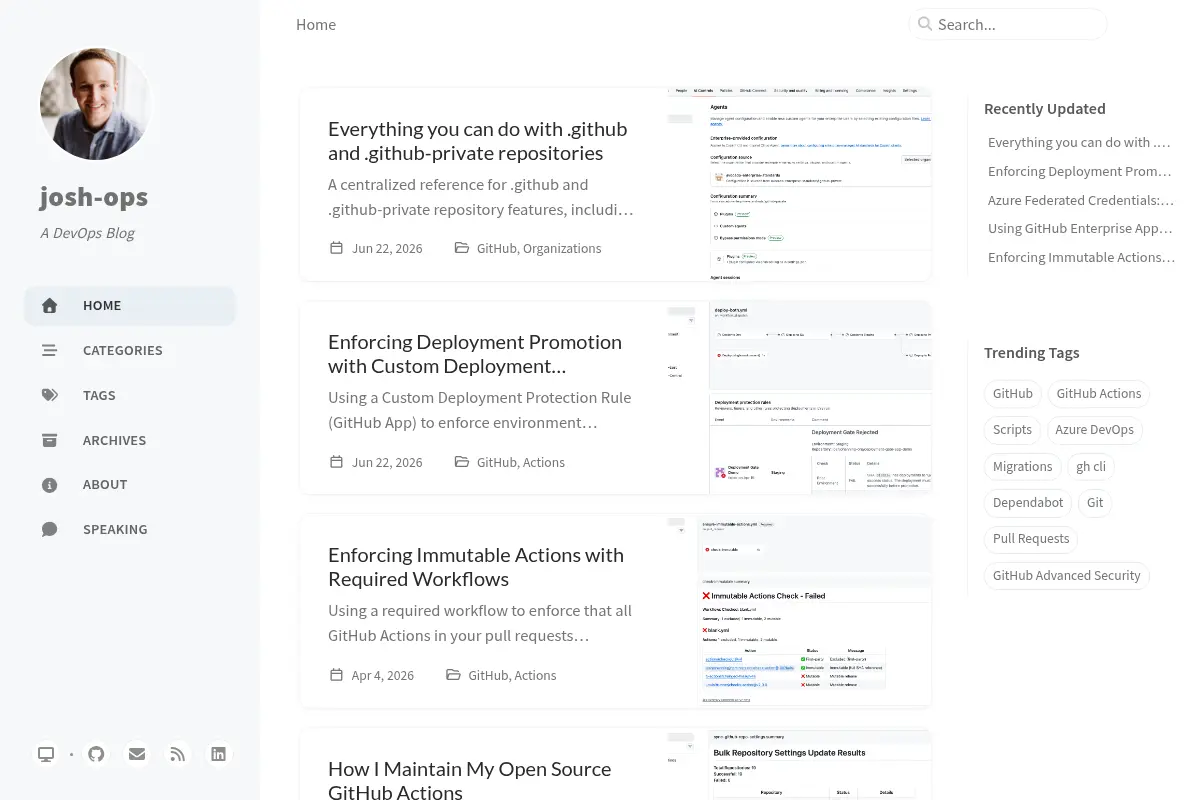Click the Home breadcrumb link
The image size is (1200, 800).
(x=316, y=24)
